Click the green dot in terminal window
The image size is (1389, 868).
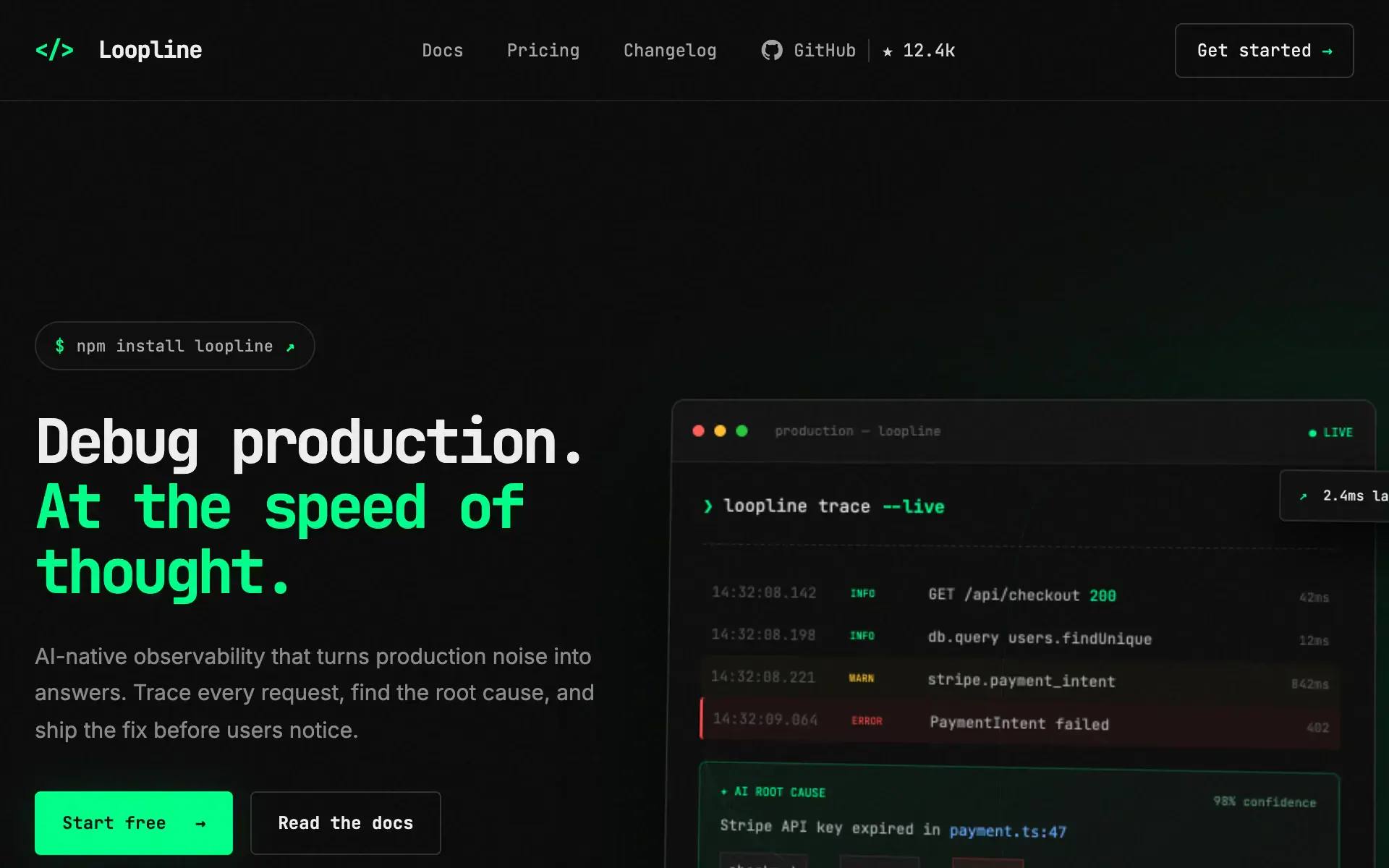pos(742,431)
